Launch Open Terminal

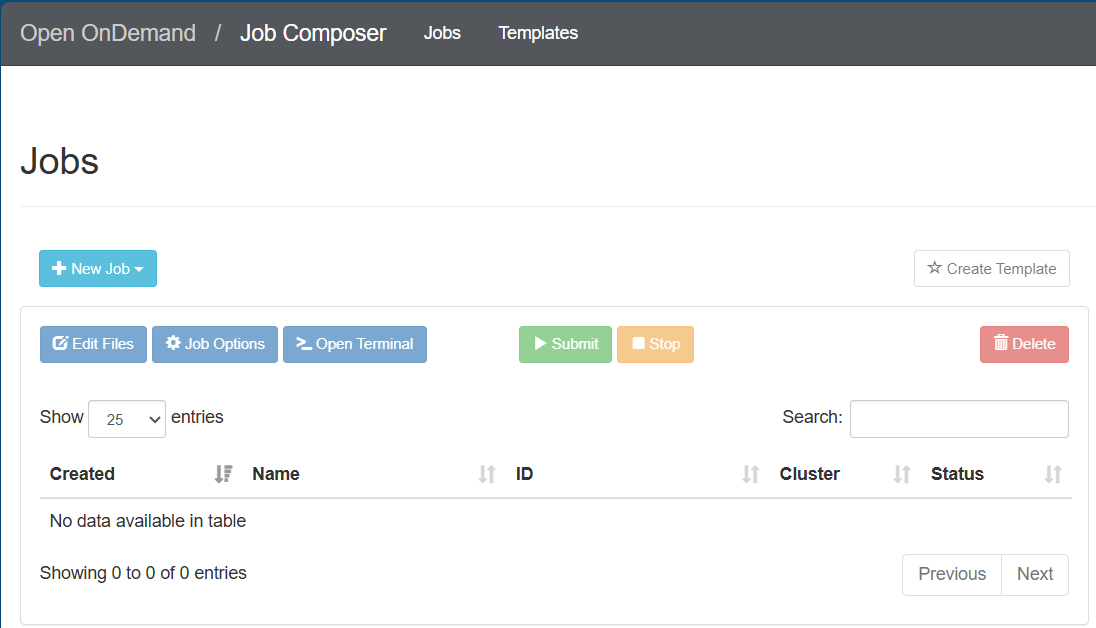pyautogui.click(x=354, y=344)
